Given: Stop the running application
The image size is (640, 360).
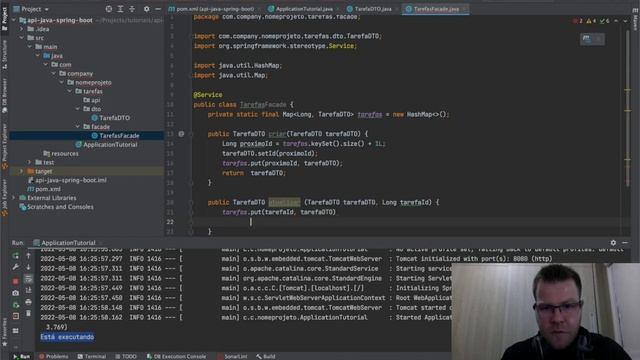Looking at the screenshot, I should 16,281.
